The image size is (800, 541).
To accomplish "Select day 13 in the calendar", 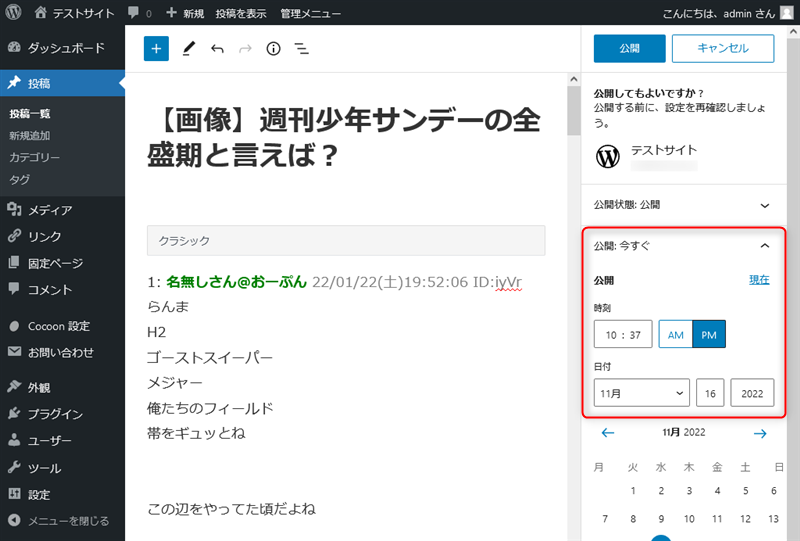I will [x=773, y=519].
